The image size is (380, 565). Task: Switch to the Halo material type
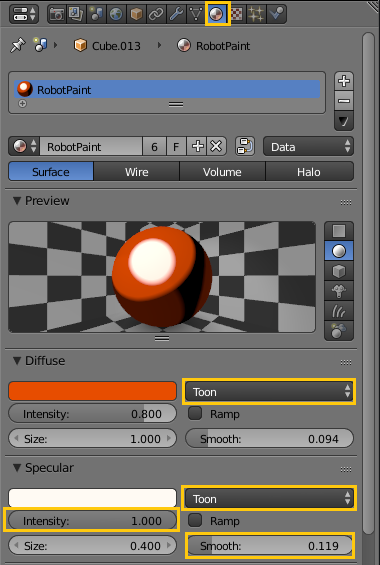tap(309, 172)
